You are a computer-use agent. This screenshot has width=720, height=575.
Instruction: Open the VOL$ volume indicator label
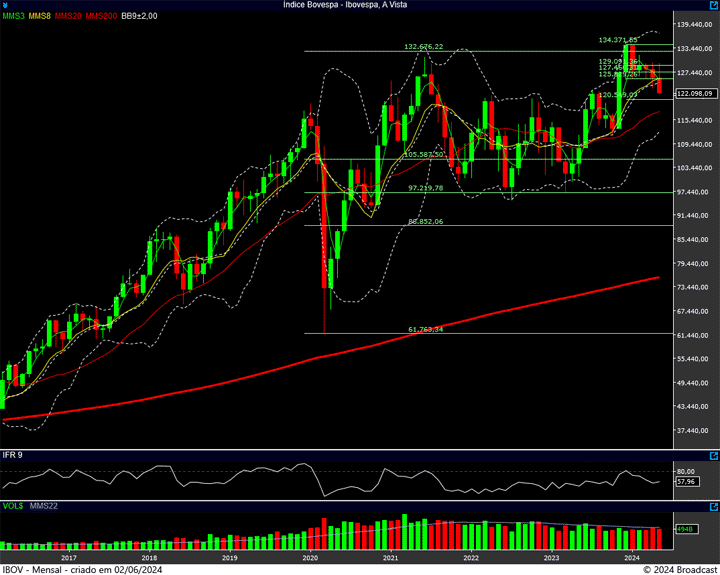pos(13,506)
